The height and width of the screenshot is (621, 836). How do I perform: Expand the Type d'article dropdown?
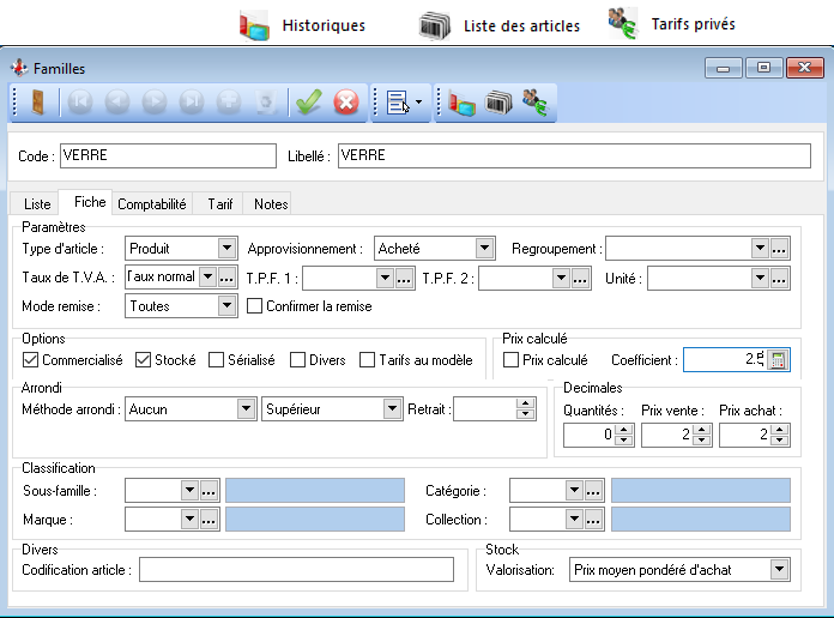pyautogui.click(x=226, y=249)
